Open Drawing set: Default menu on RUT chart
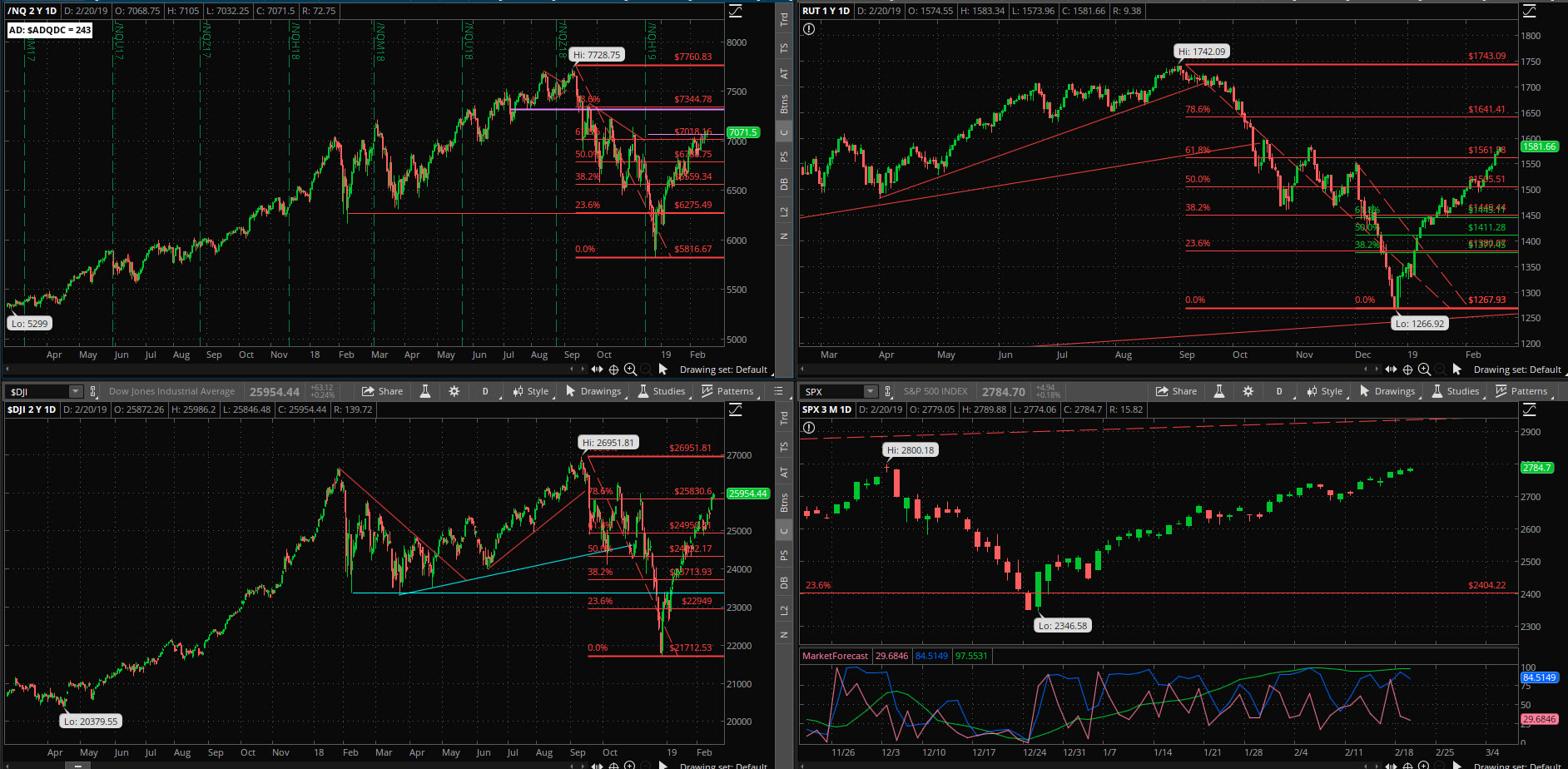 pos(1517,370)
